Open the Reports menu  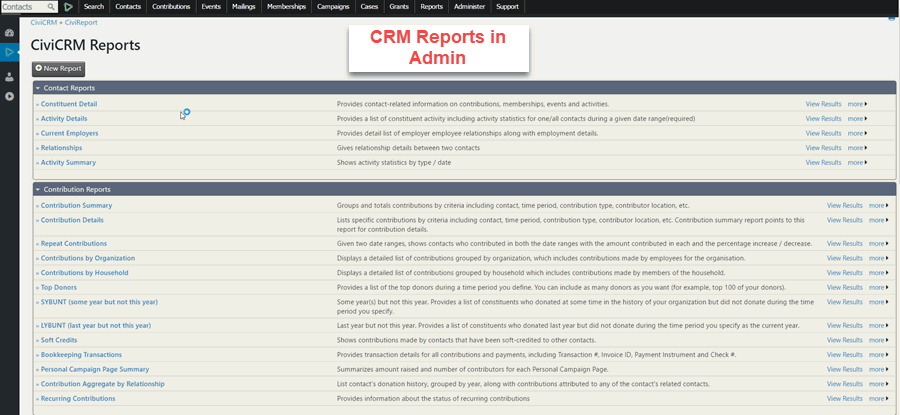[432, 7]
